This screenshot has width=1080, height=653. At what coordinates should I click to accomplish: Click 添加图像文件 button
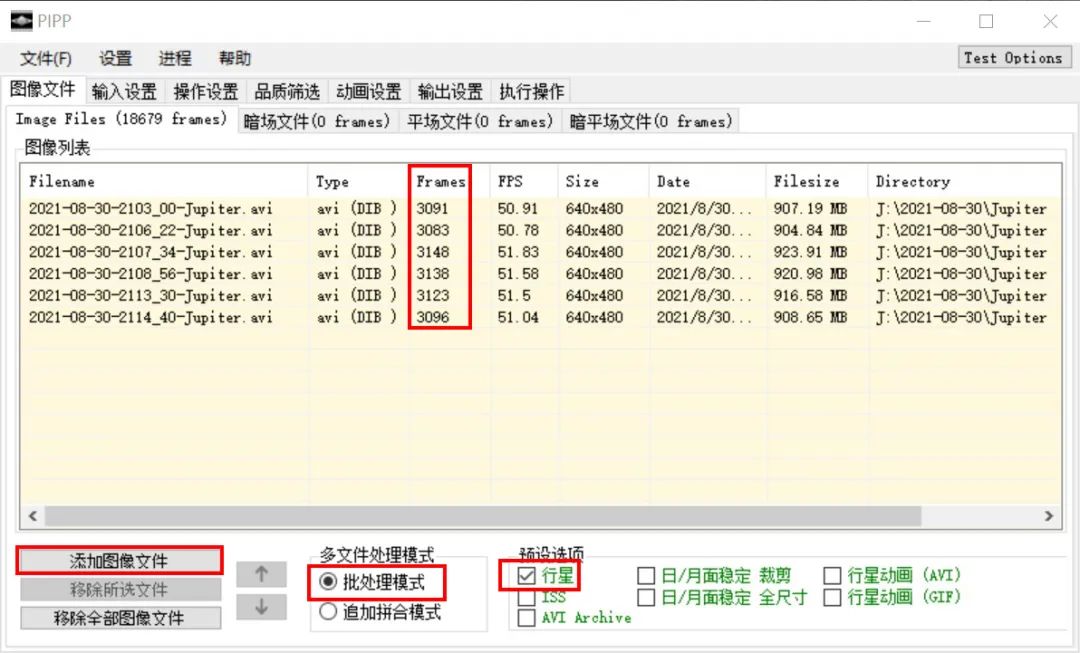point(119,561)
